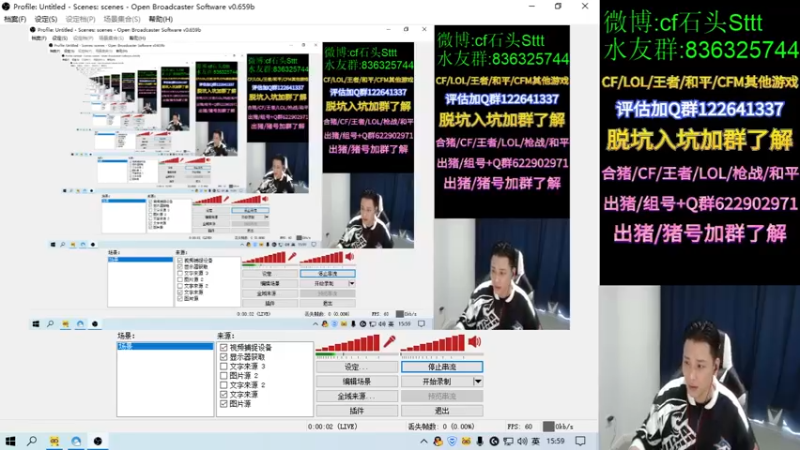Open 全域来源... global sources
Viewport: 800px width, 450px height.
pyautogui.click(x=357, y=396)
